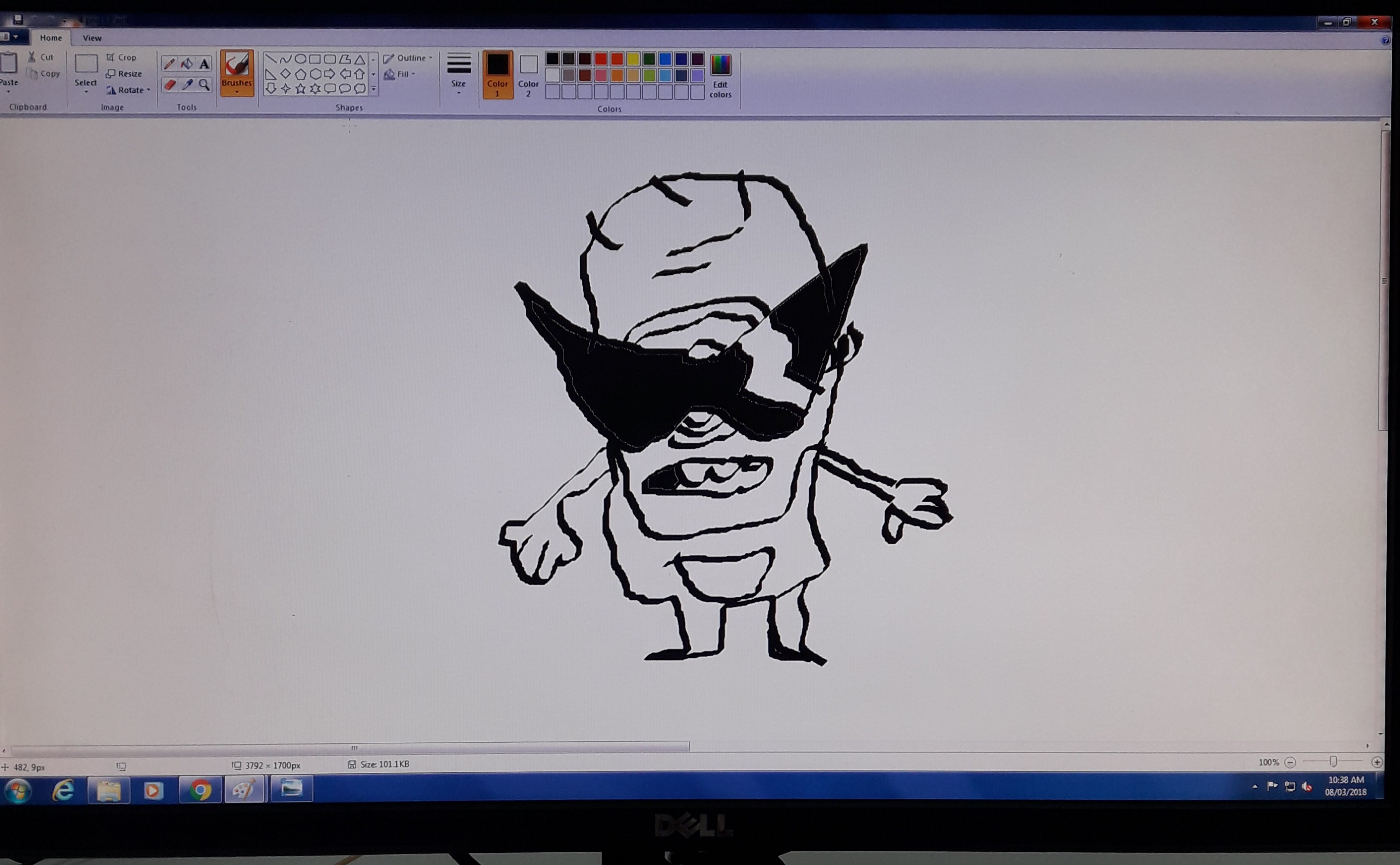Click the "Size: 101.1KB" status text
The width and height of the screenshot is (1400, 865).
tap(385, 764)
